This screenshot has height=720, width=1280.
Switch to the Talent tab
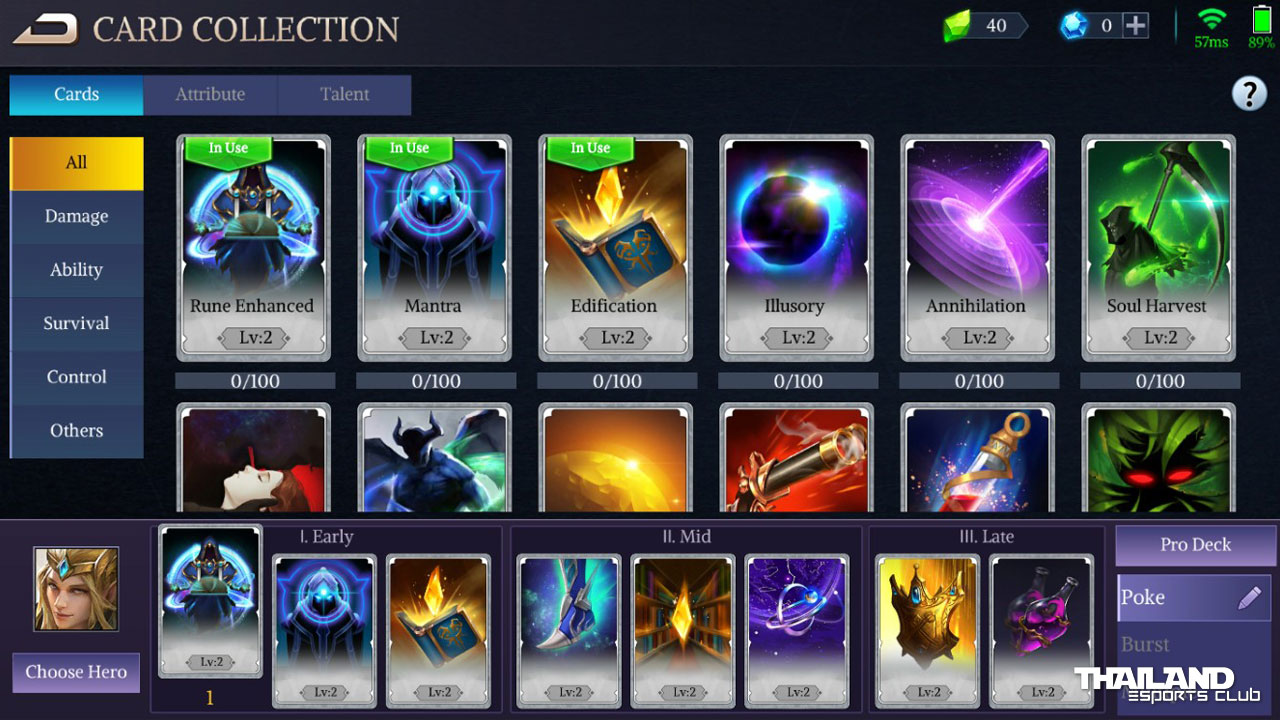pos(344,95)
